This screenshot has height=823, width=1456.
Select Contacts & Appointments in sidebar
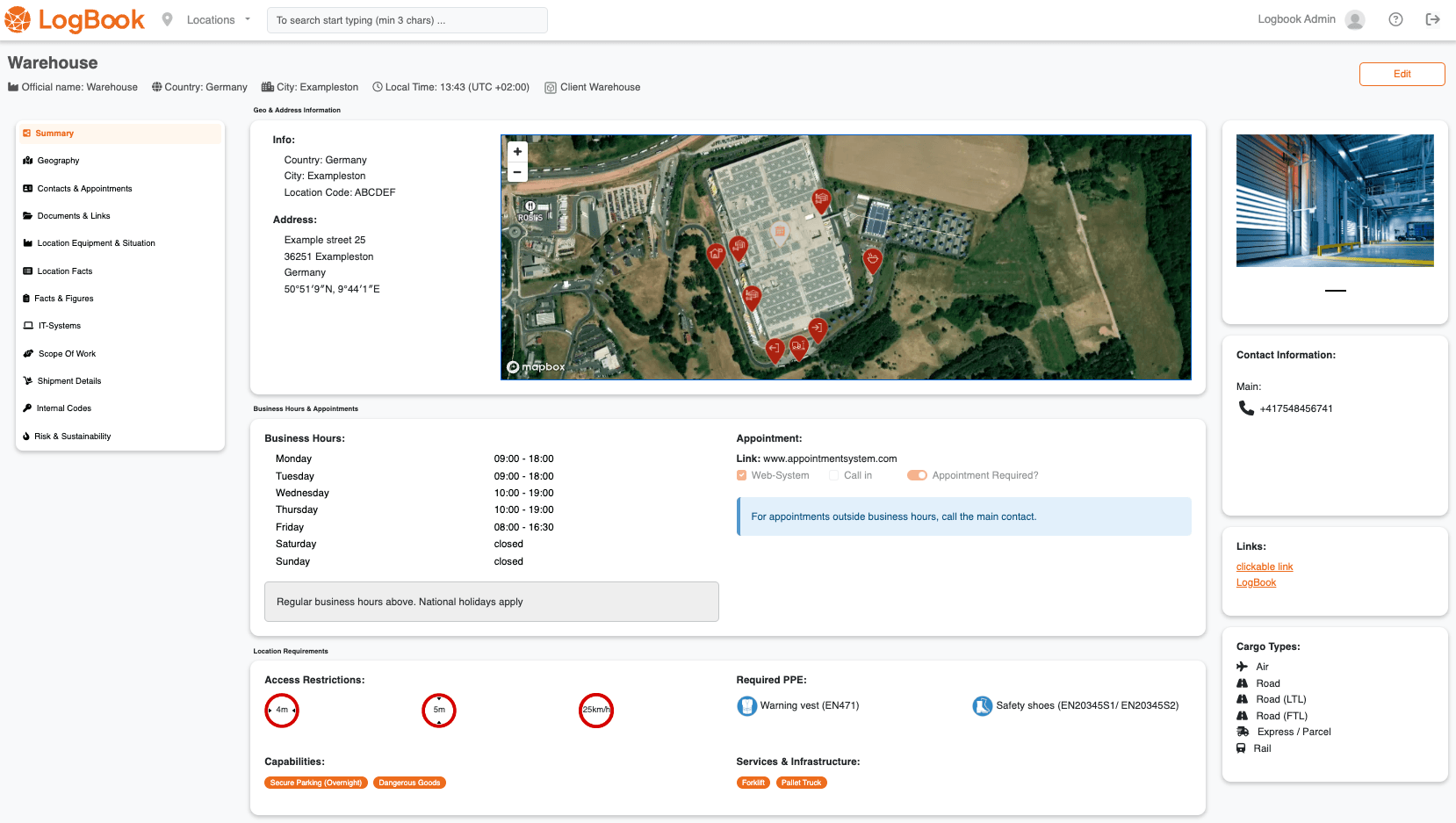(84, 189)
